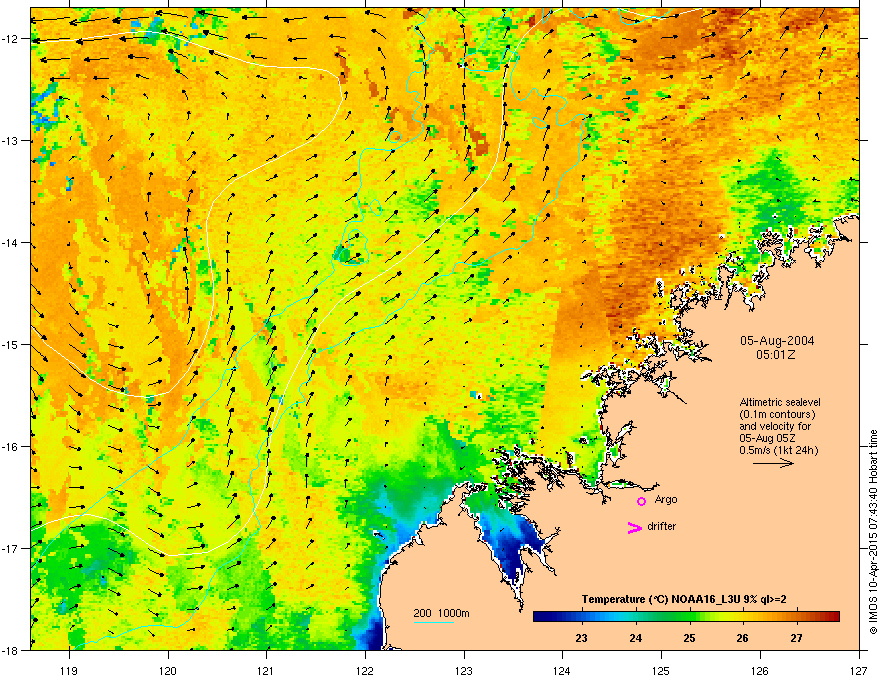Image resolution: width=880 pixels, height=680 pixels.
Task: Click the latitude axis label -16
Action: coord(10,447)
